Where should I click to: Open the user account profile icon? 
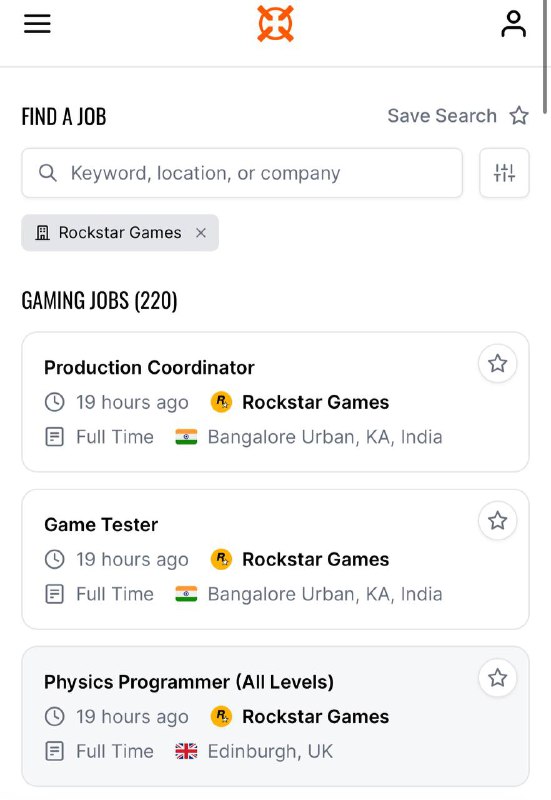[513, 24]
